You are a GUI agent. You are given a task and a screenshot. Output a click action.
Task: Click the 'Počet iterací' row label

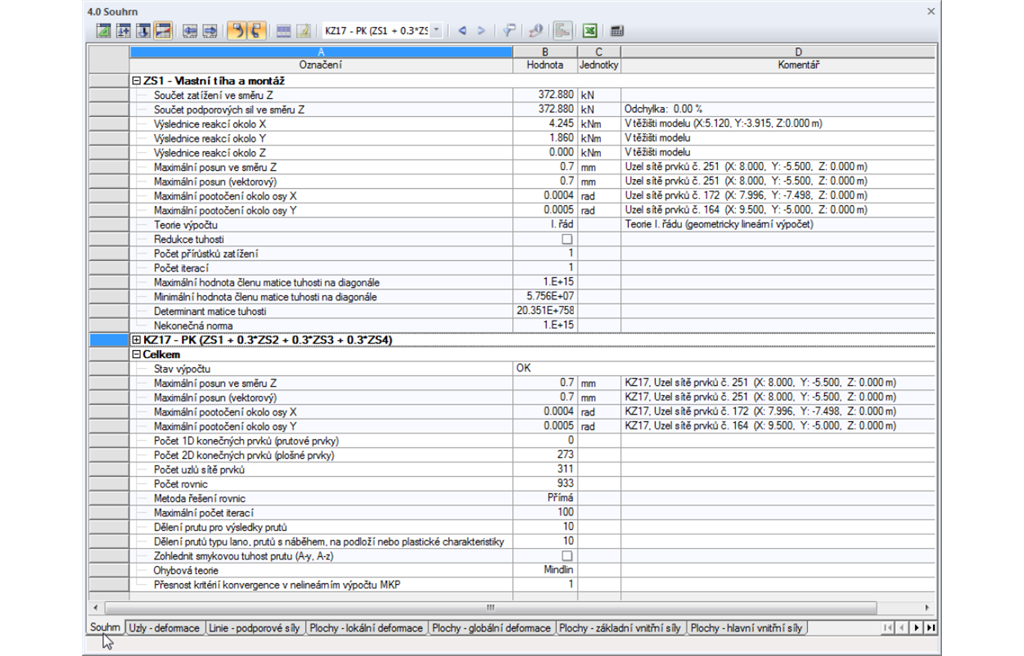point(181,268)
